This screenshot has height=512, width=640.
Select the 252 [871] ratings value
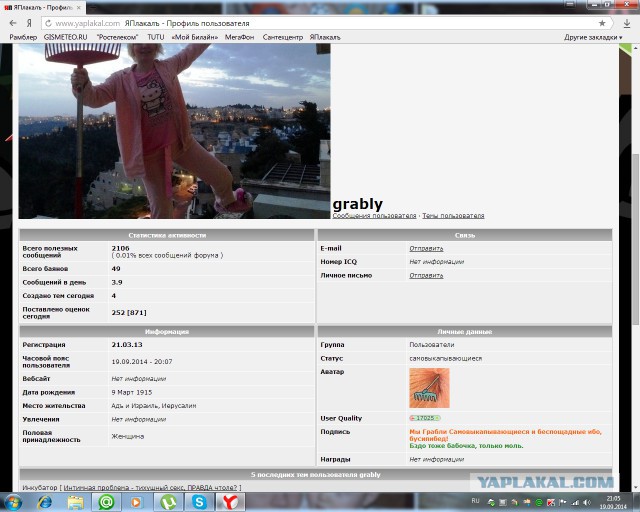pos(129,313)
